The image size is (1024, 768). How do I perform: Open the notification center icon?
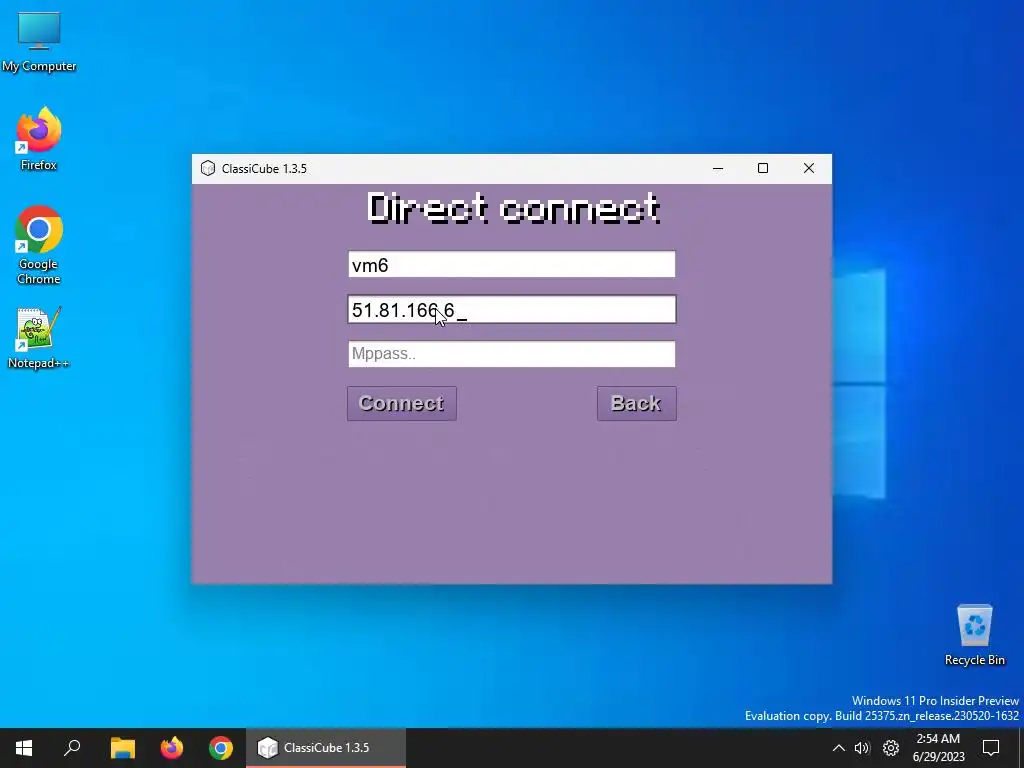click(x=991, y=748)
